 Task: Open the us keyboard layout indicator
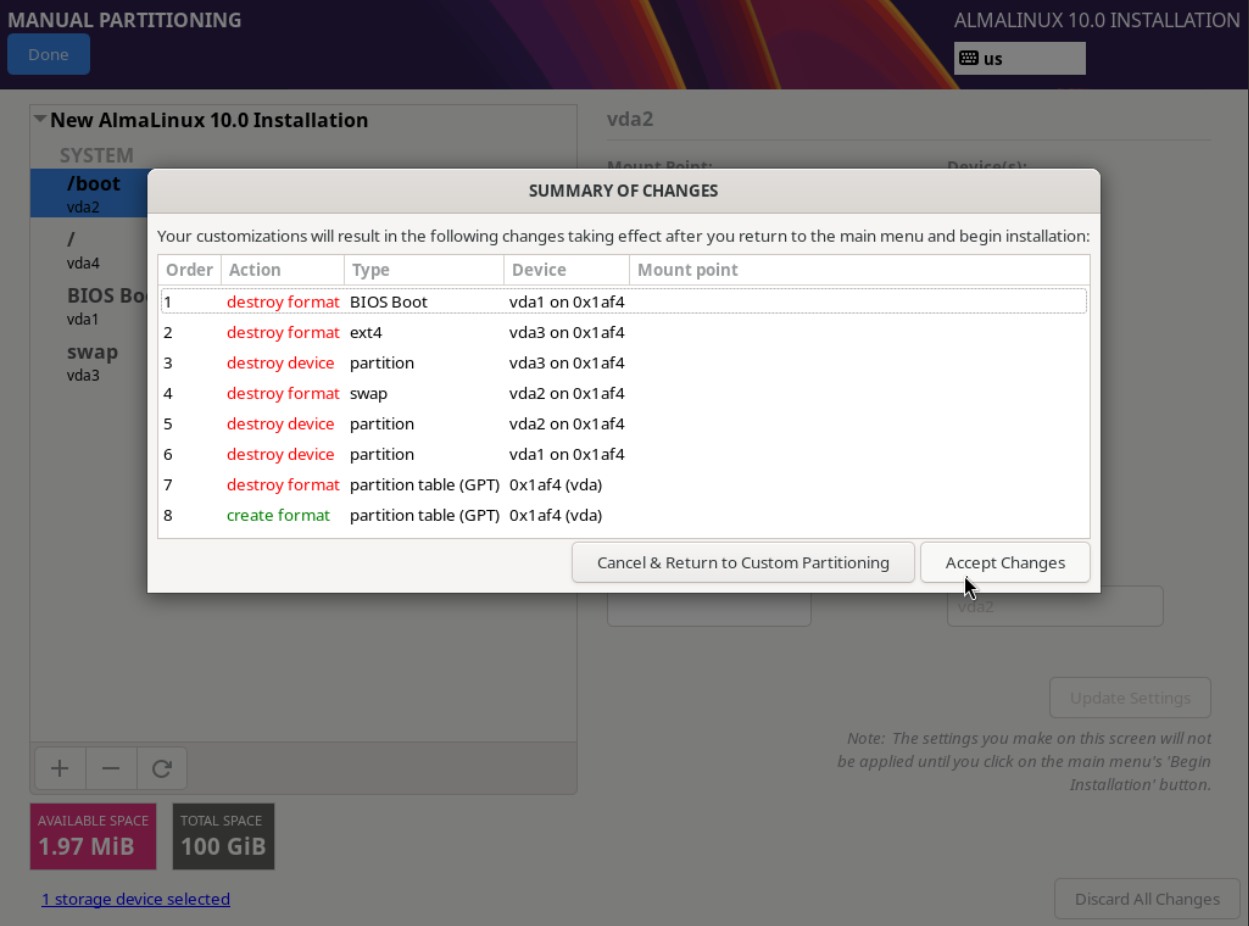(1019, 58)
